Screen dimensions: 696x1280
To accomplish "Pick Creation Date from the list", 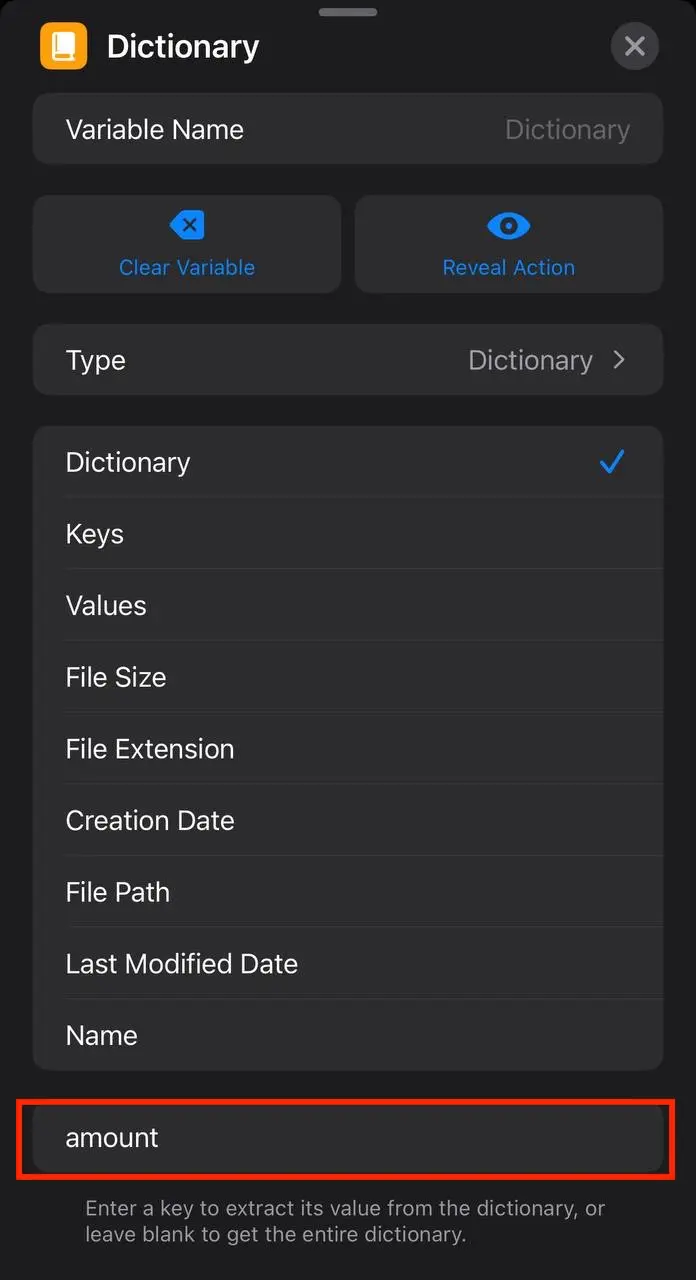I will point(347,820).
